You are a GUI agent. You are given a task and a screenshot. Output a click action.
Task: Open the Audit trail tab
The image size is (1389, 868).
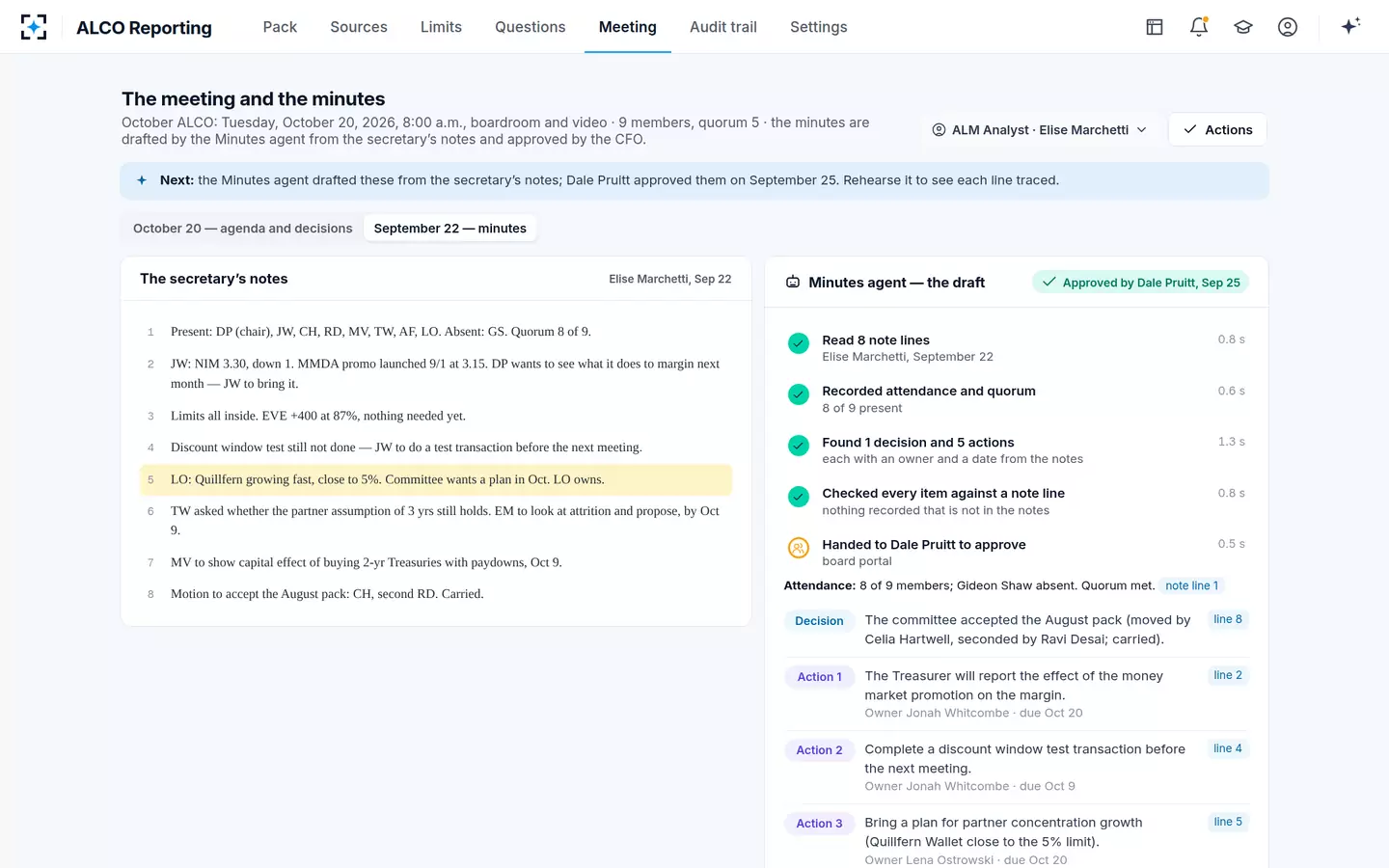pyautogui.click(x=723, y=27)
